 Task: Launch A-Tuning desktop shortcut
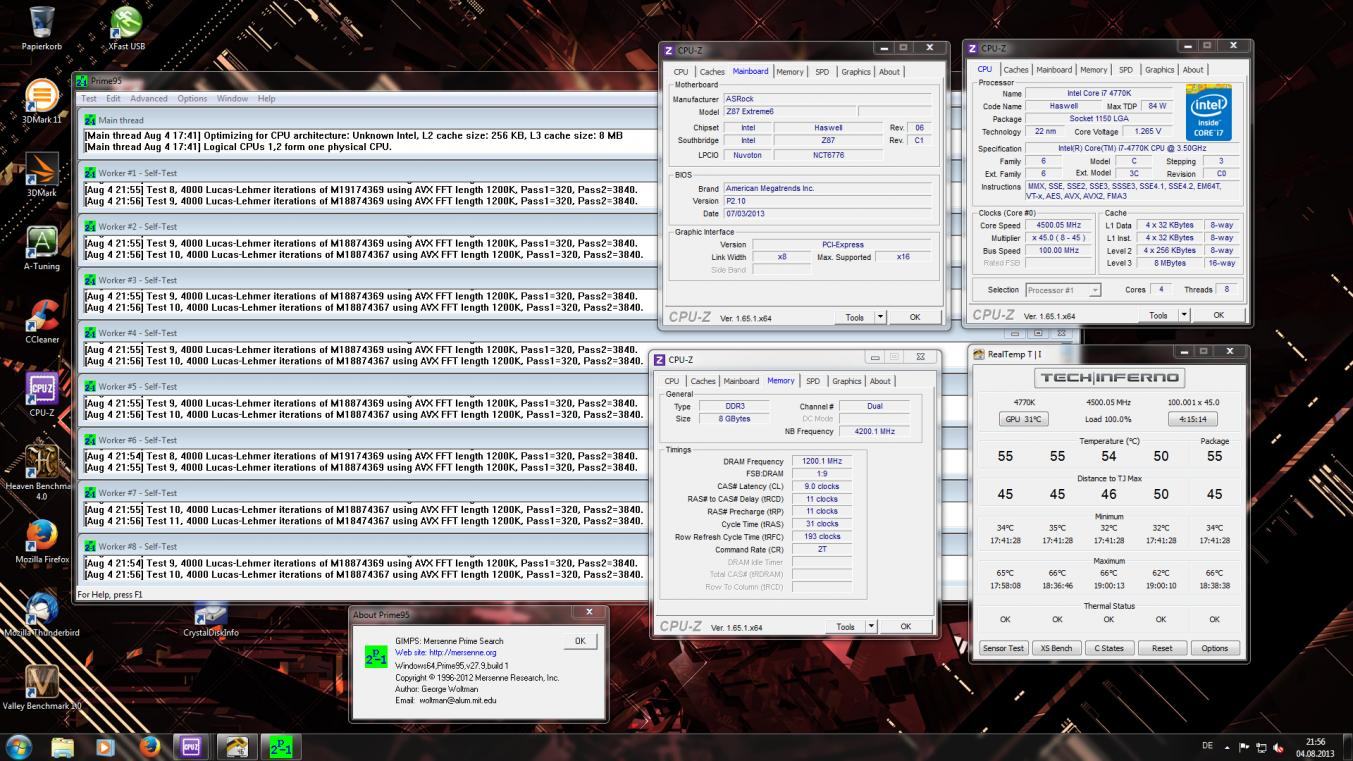pyautogui.click(x=42, y=248)
